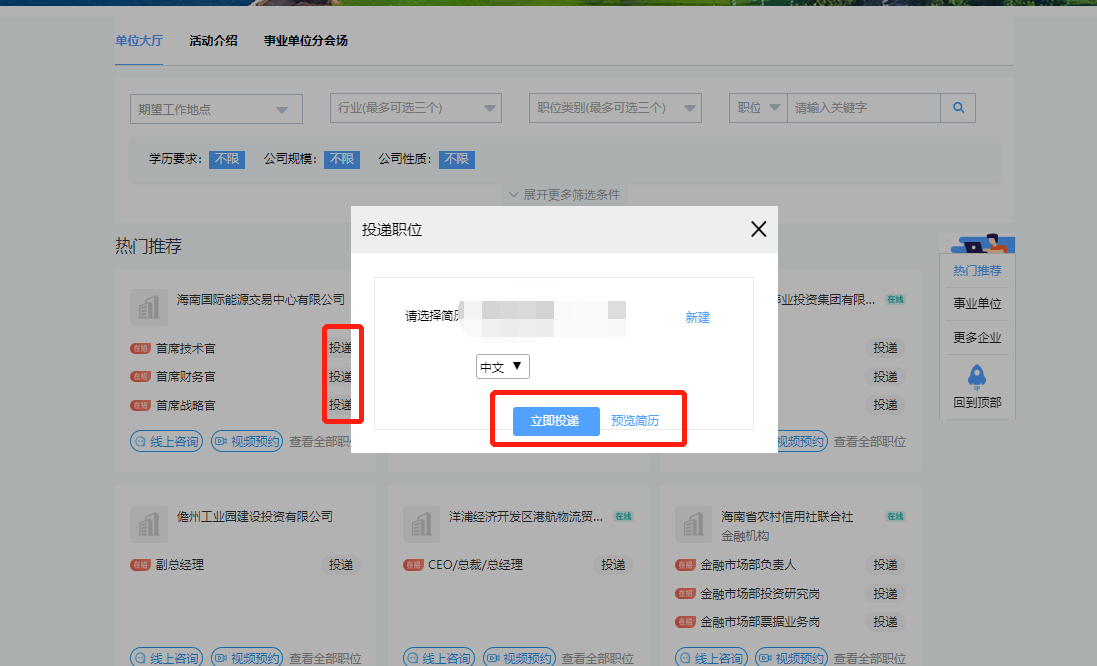Switch to the 事业单位分会场 tab

coord(305,41)
